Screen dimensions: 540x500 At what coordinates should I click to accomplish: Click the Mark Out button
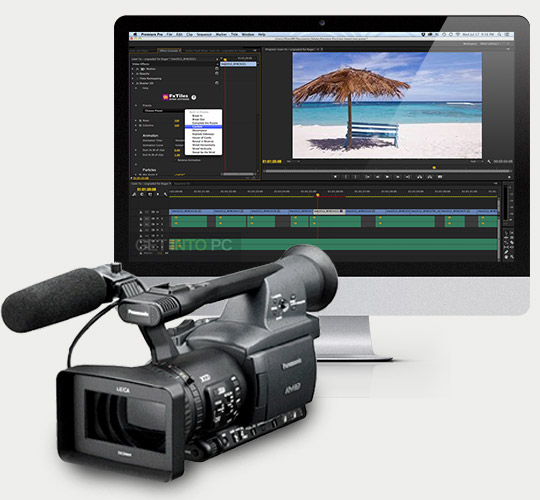[x=356, y=177]
